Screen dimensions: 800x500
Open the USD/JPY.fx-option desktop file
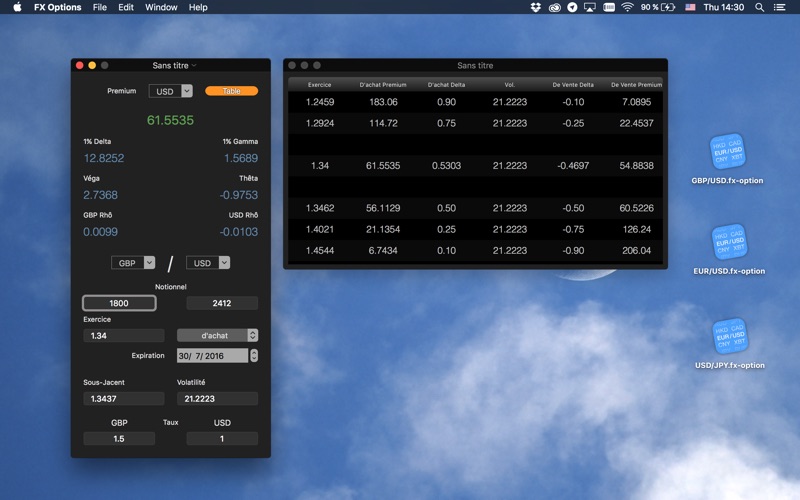[730, 336]
